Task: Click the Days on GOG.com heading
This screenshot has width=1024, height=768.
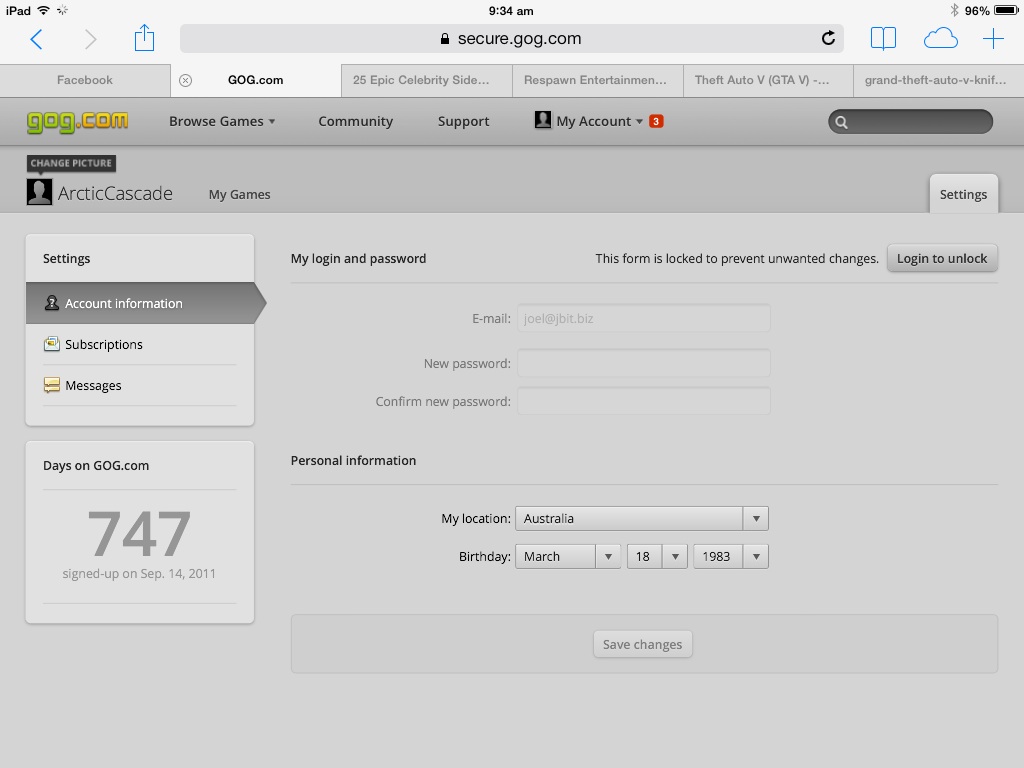Action: click(96, 466)
